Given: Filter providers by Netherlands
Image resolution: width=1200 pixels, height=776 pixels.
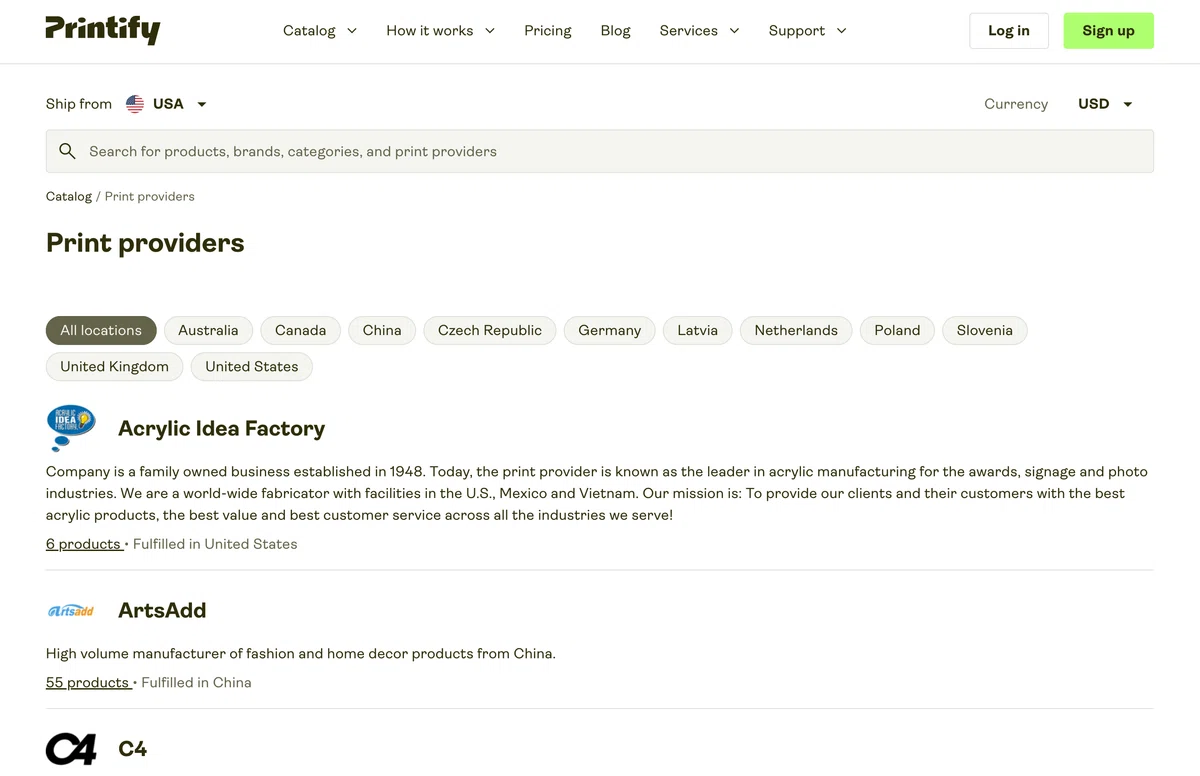Looking at the screenshot, I should 796,330.
